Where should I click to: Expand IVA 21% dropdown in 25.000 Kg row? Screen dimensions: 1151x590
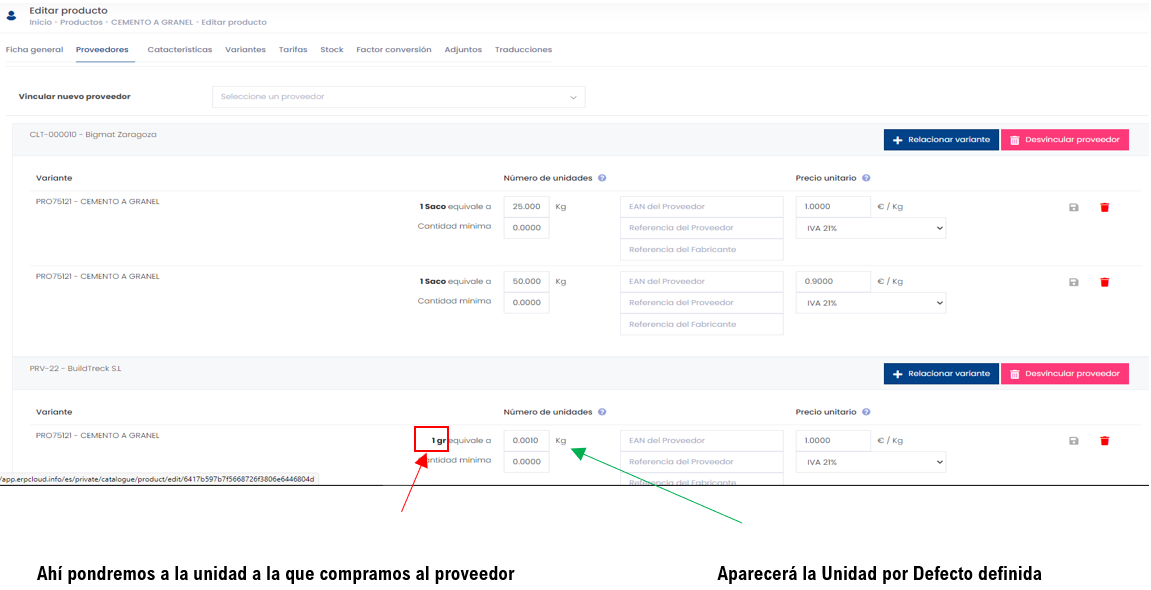click(871, 228)
